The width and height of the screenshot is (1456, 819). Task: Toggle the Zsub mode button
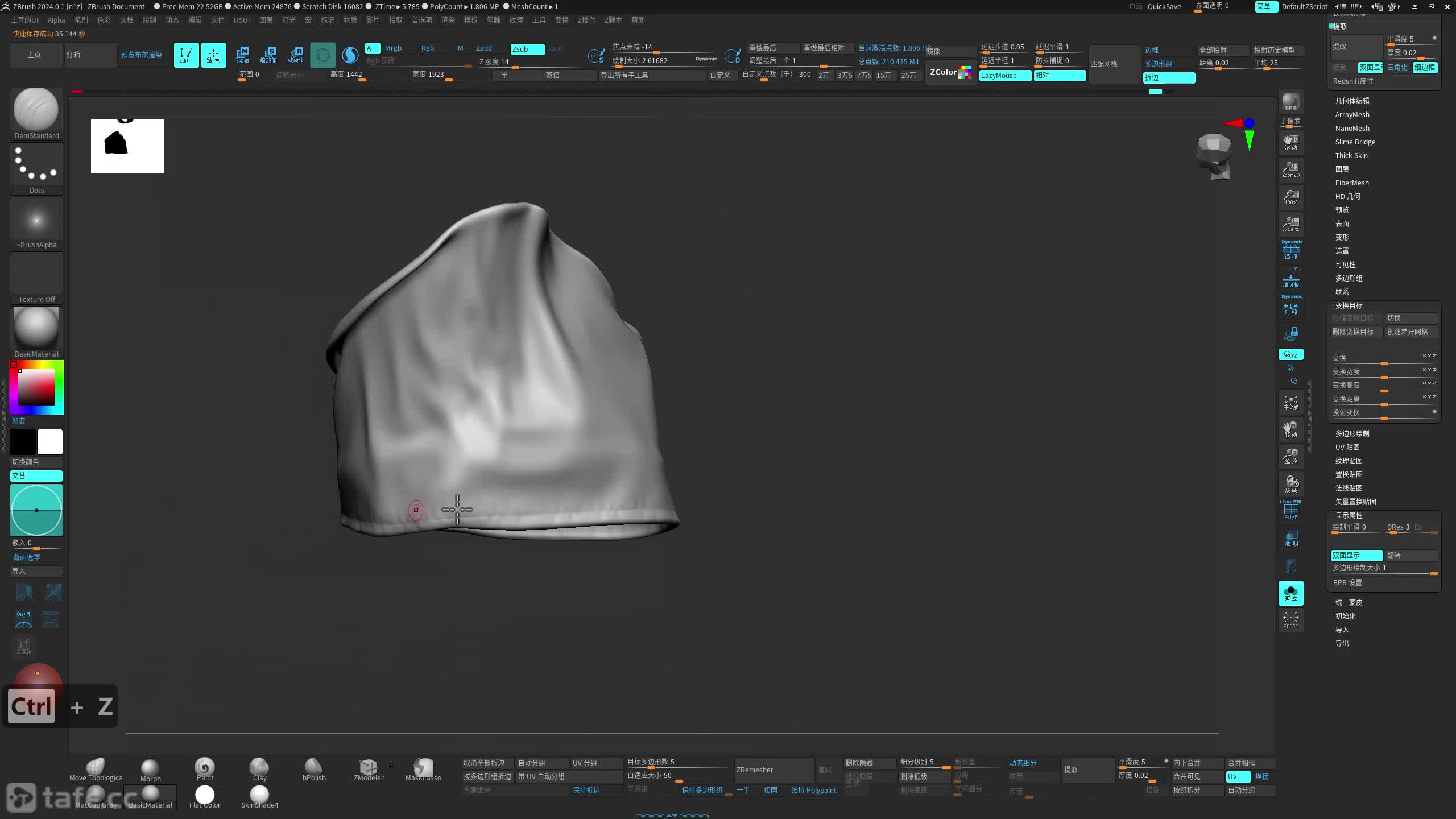click(527, 49)
